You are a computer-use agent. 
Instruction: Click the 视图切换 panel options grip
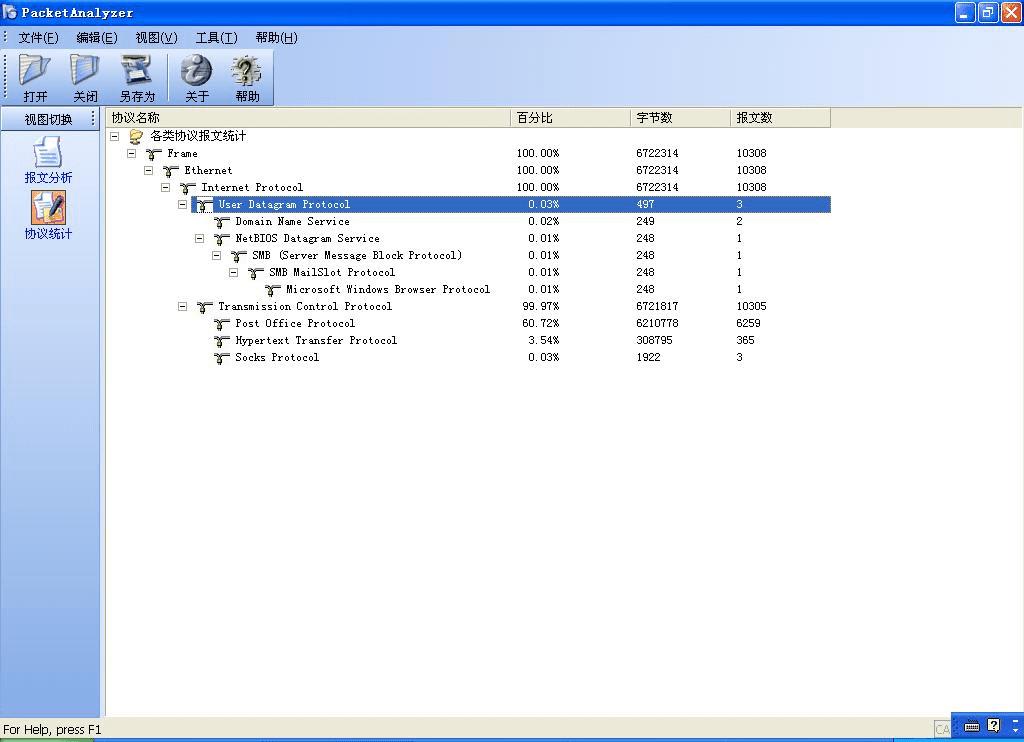click(93, 118)
